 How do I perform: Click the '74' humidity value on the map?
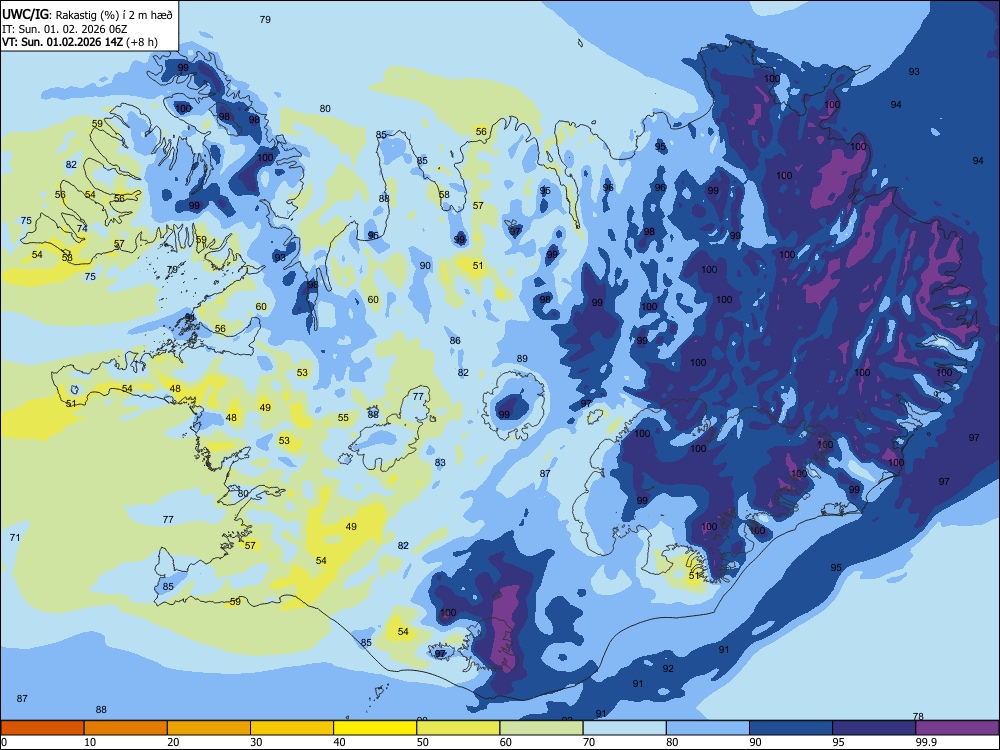click(x=82, y=228)
